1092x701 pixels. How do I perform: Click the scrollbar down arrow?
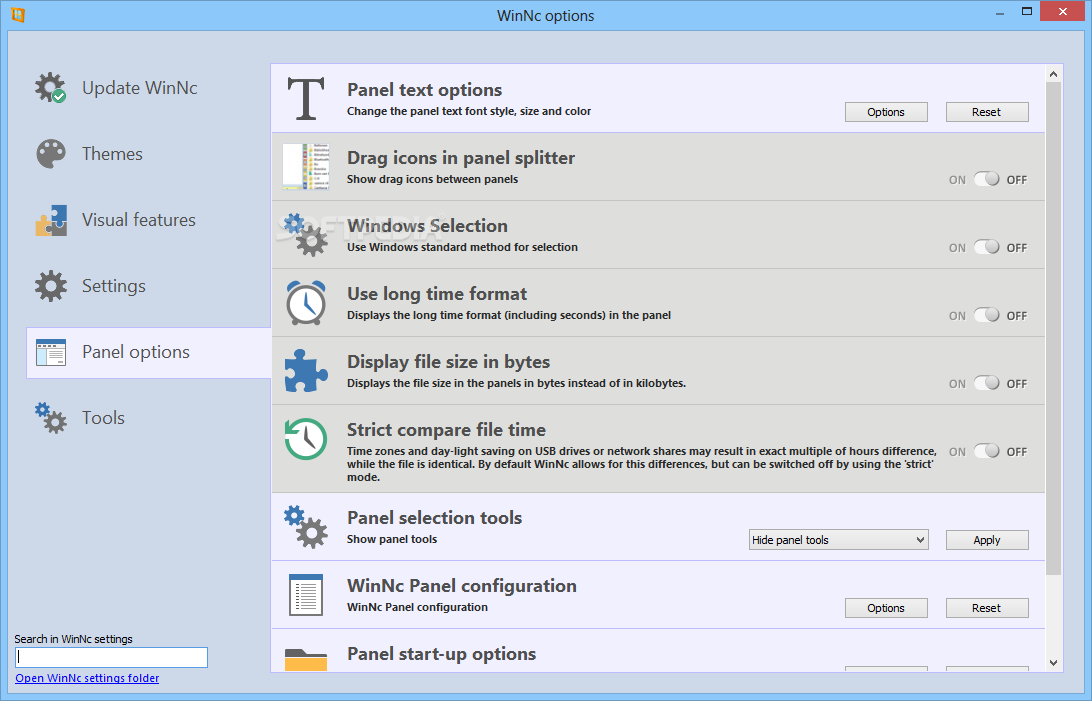pyautogui.click(x=1053, y=663)
